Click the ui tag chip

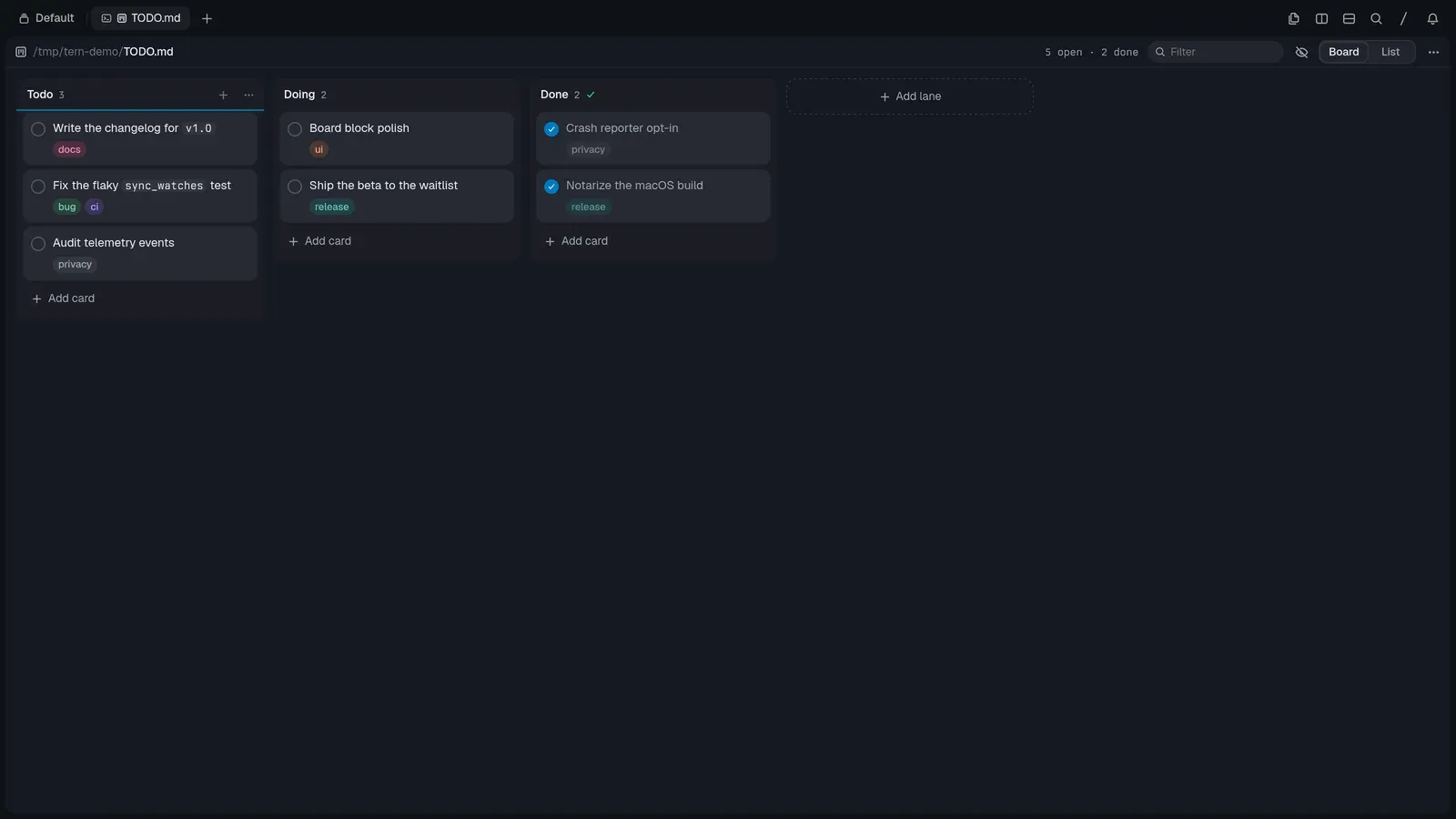coord(318,149)
